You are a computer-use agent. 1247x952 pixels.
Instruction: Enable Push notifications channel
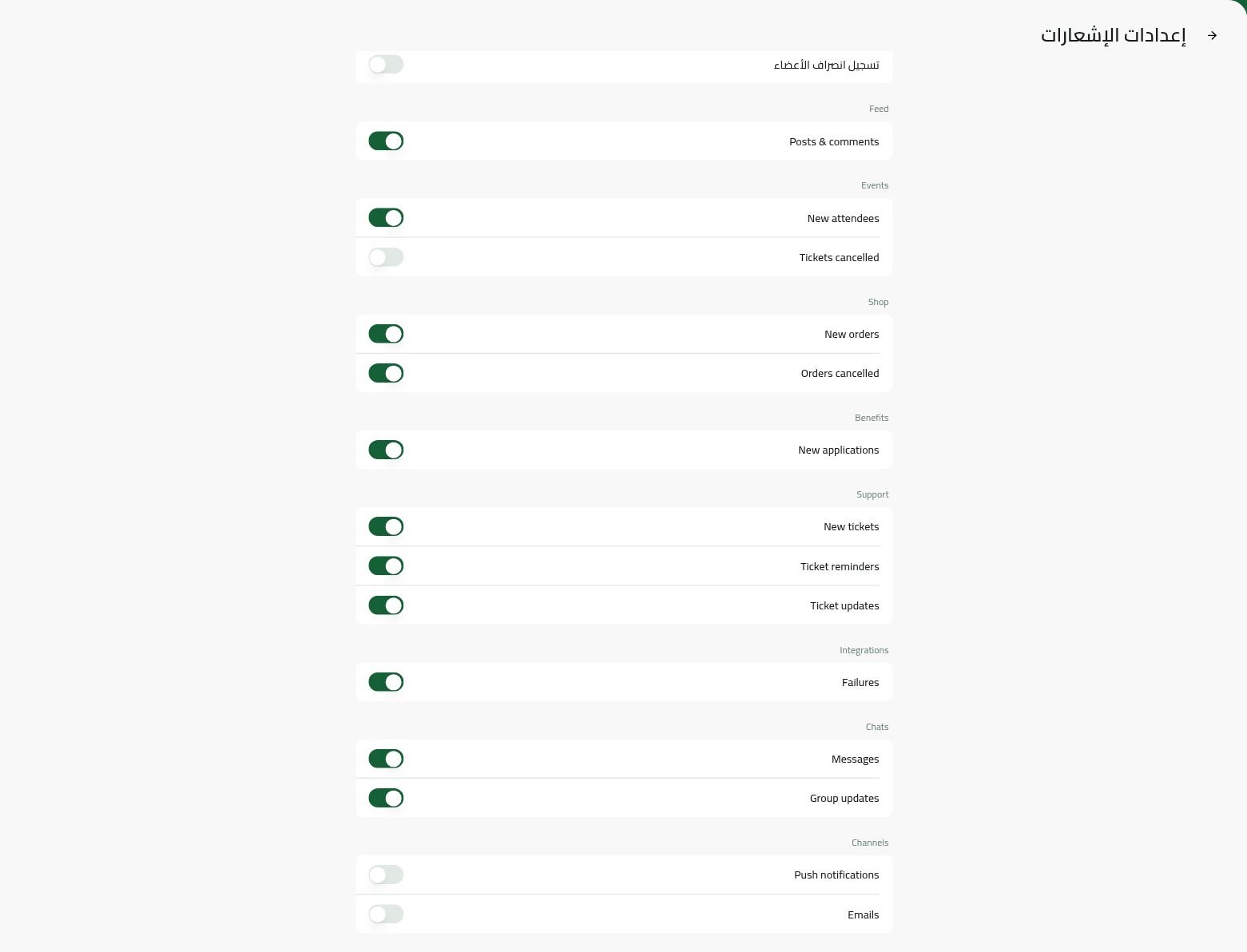tap(386, 875)
